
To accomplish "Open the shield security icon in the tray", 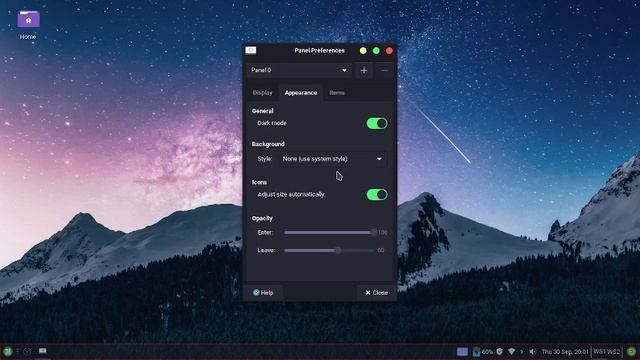I will [x=500, y=351].
